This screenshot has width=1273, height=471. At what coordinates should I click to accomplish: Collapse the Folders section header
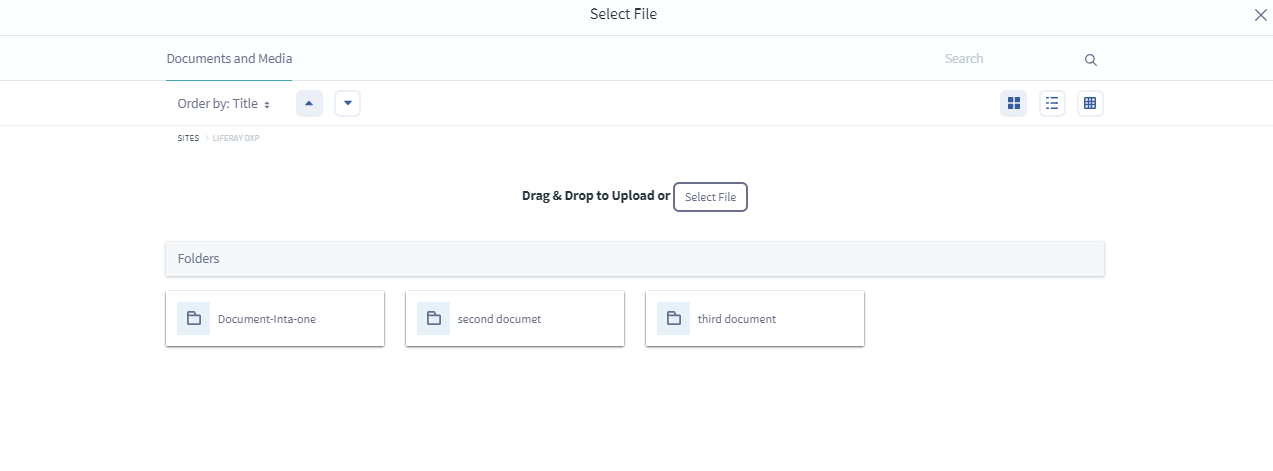pyautogui.click(x=634, y=259)
